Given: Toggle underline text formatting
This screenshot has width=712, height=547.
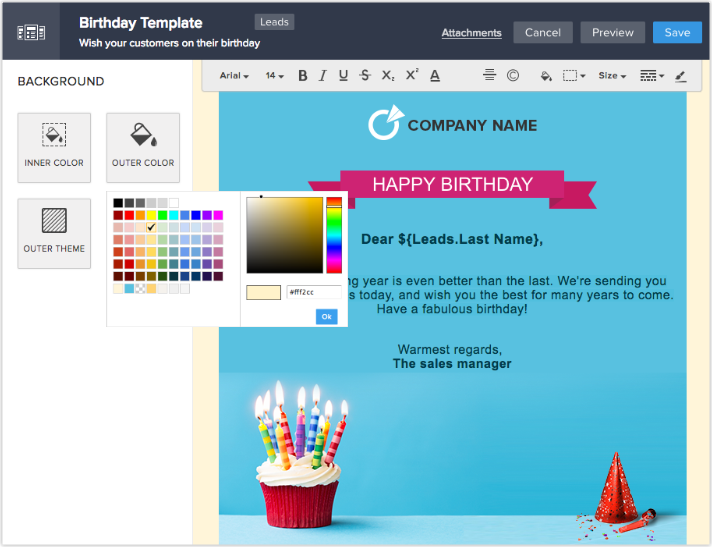Looking at the screenshot, I should click(x=343, y=76).
